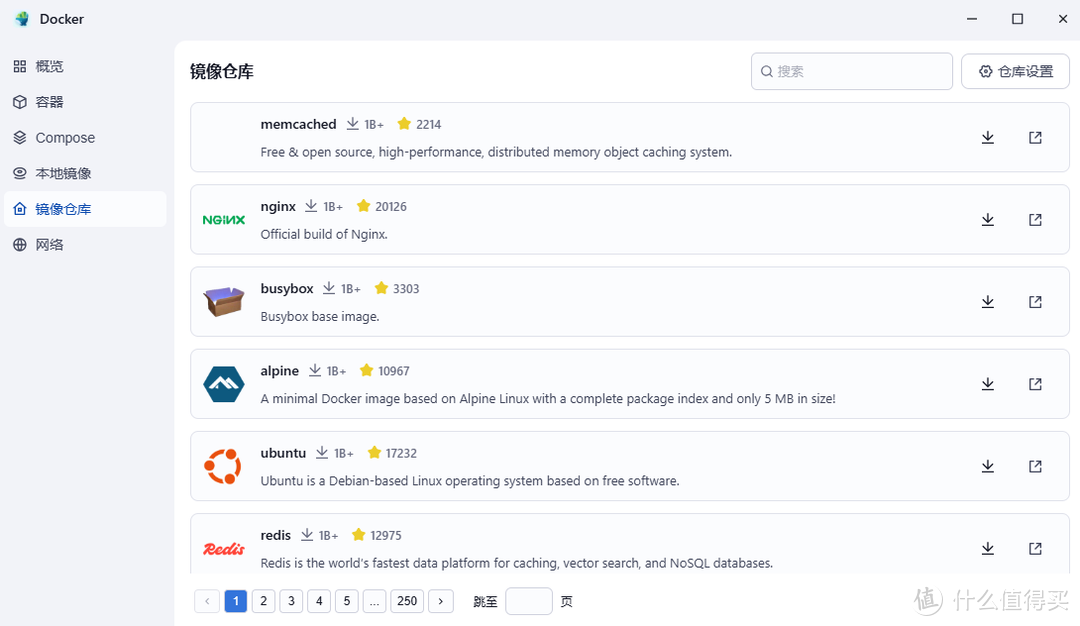This screenshot has width=1080, height=626.
Task: Open memcached in external page
Action: (1035, 138)
